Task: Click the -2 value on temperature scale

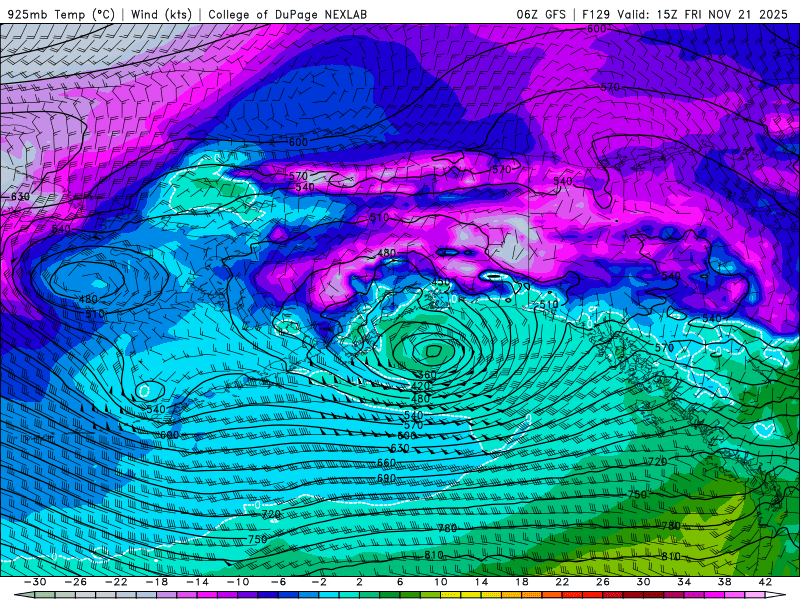Action: click(x=318, y=582)
